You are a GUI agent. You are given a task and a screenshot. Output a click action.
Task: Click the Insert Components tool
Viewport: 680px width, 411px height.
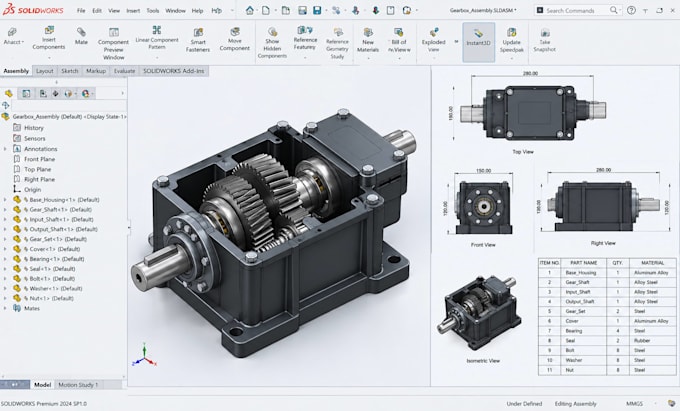49,38
